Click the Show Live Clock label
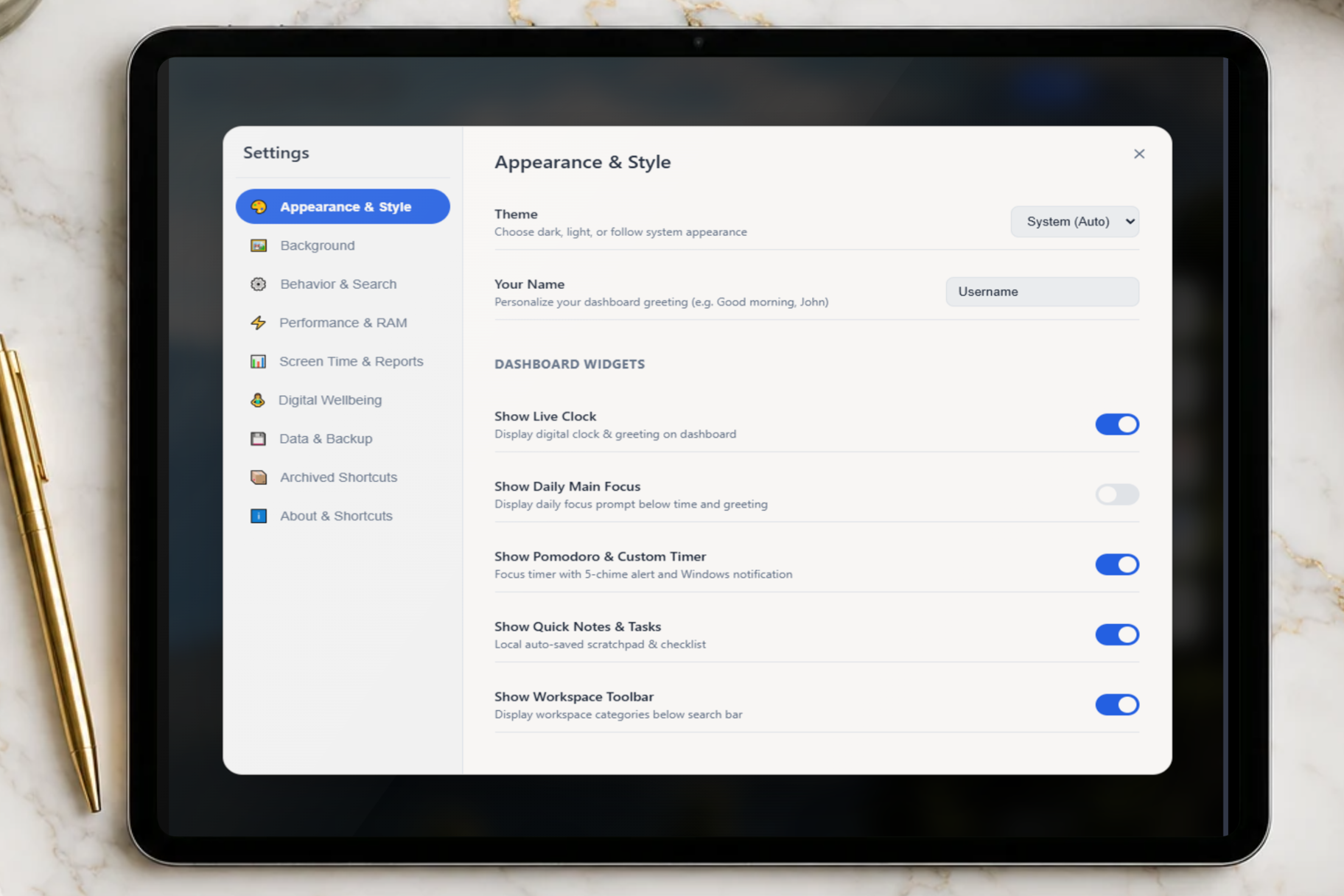 [x=545, y=416]
